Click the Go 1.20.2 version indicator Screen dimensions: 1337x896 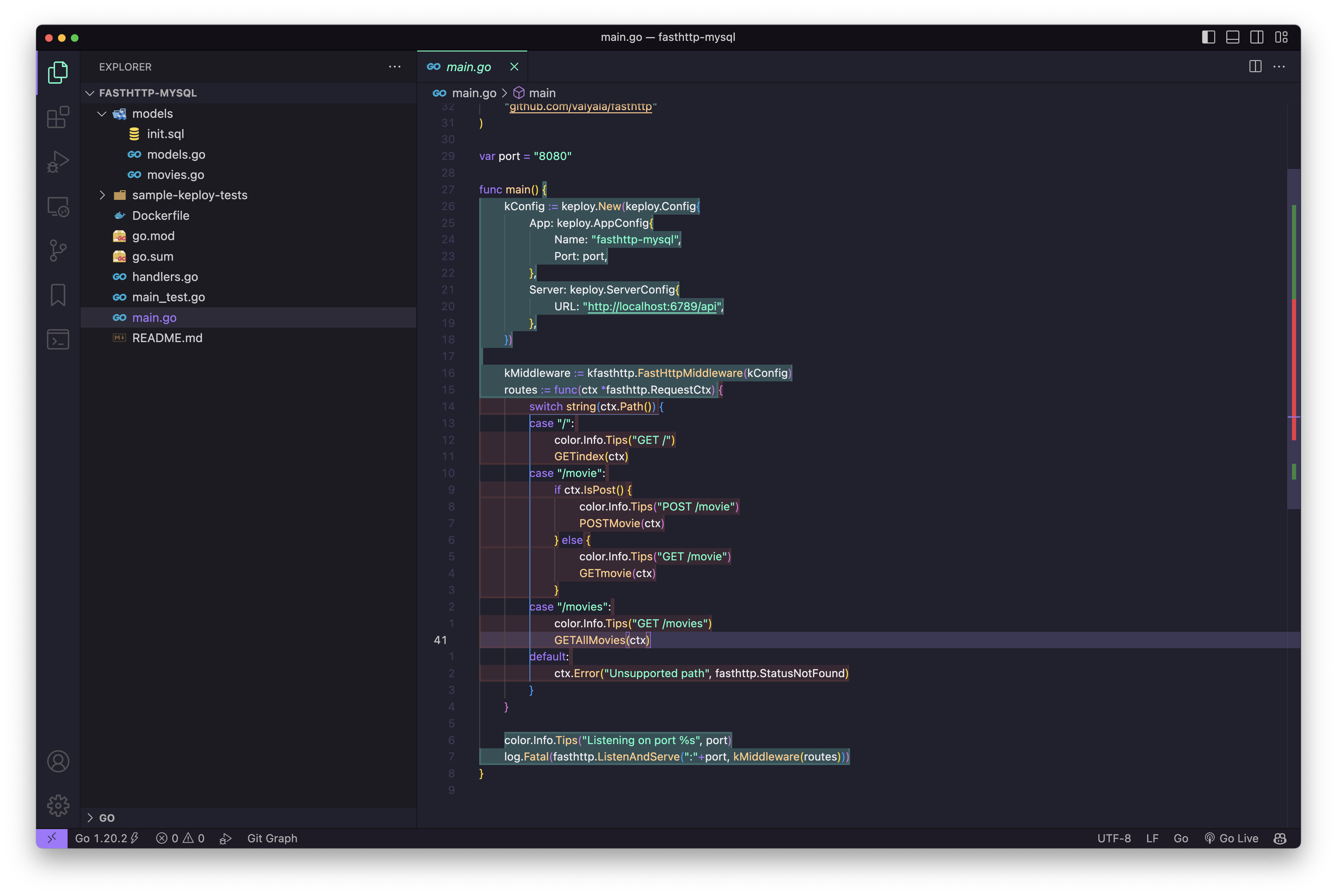click(x=107, y=838)
